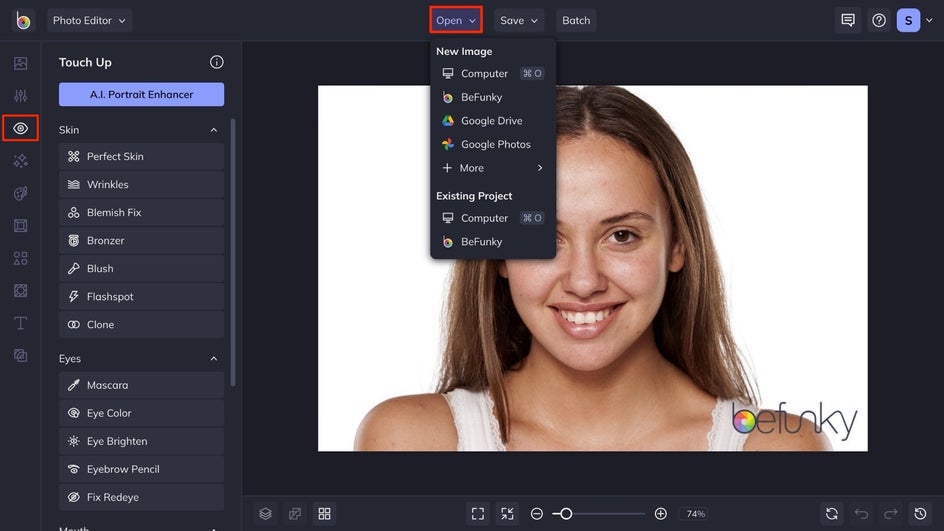Viewport: 944px width, 531px height.
Task: Open the Photo Editor dropdown
Action: (x=89, y=20)
